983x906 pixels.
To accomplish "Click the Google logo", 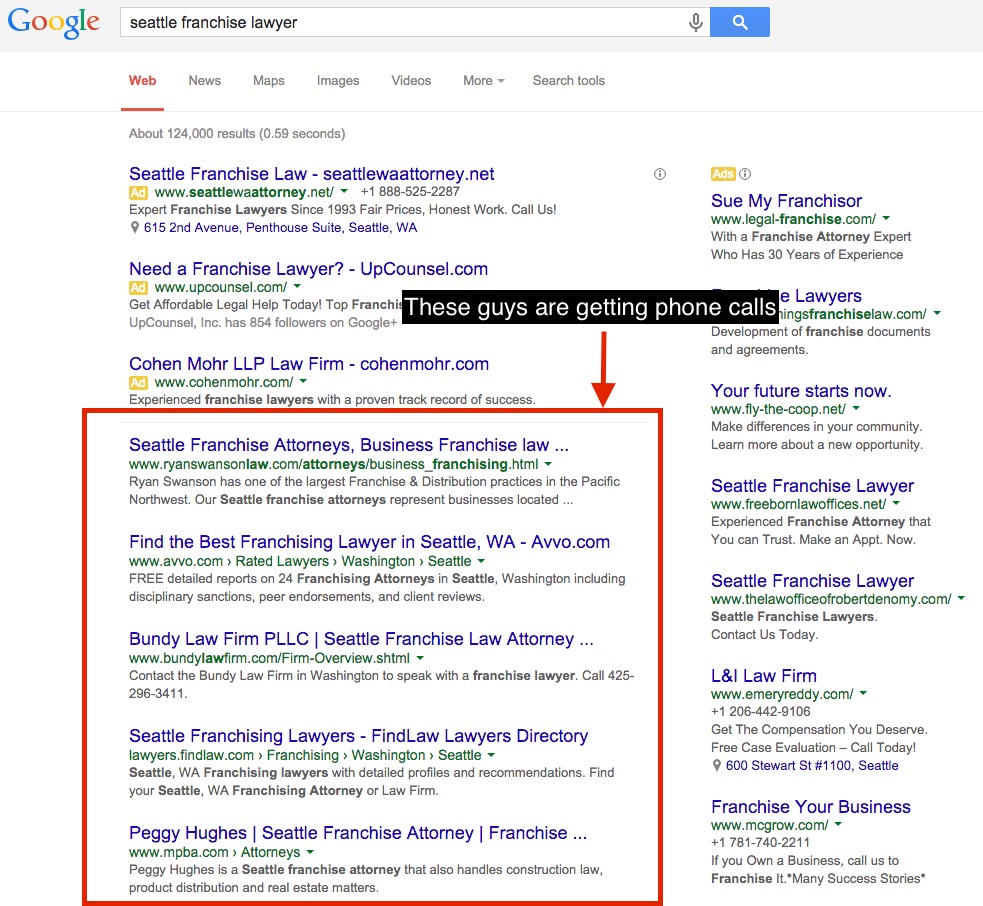I will point(53,23).
